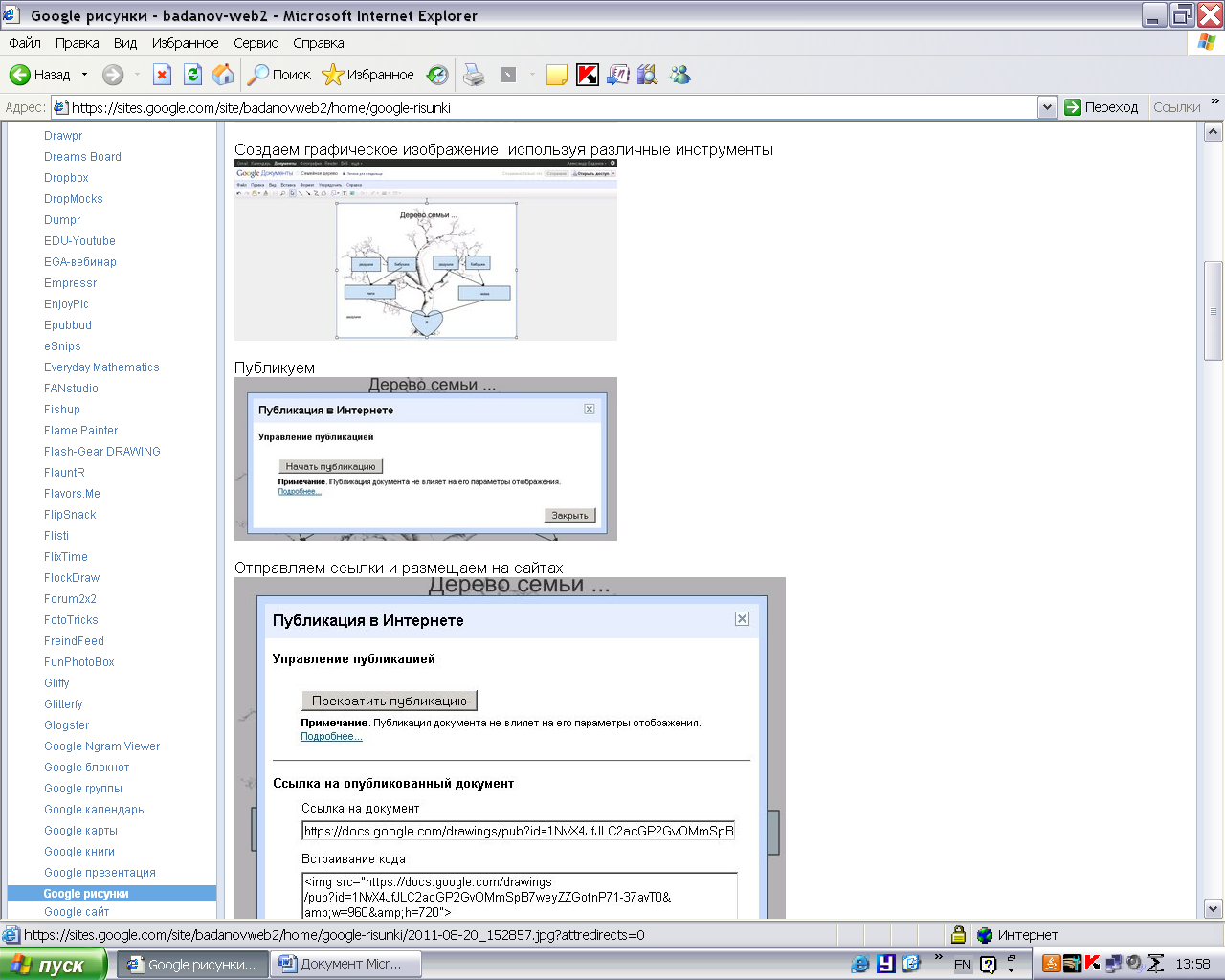Click the Forward navigation arrow
Image resolution: width=1225 pixels, height=980 pixels.
pos(113,75)
